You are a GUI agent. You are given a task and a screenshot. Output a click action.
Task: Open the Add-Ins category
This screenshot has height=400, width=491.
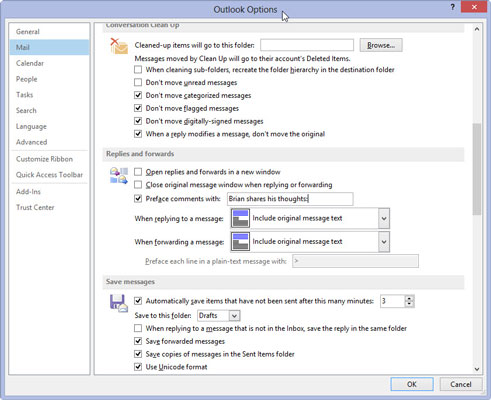(x=49, y=192)
